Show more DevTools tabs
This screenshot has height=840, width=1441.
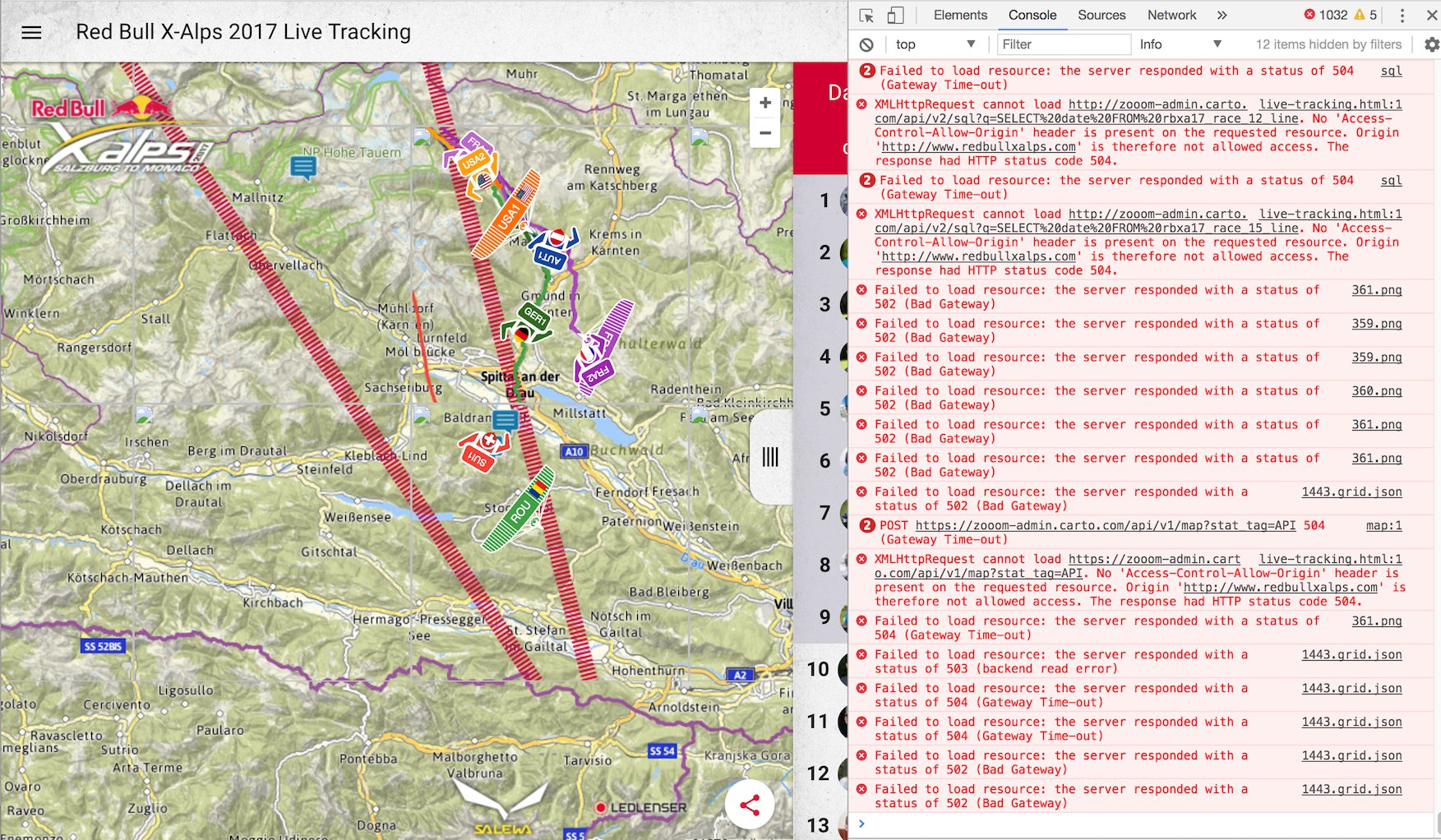tap(1222, 16)
